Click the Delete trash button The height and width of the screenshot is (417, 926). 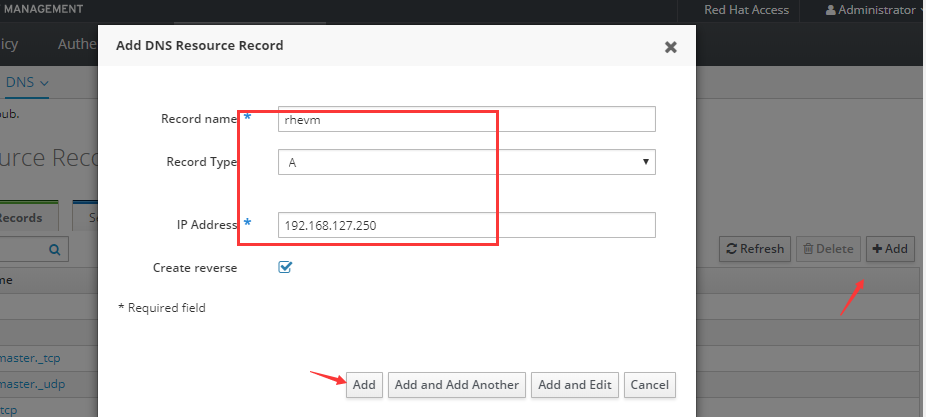pos(829,249)
